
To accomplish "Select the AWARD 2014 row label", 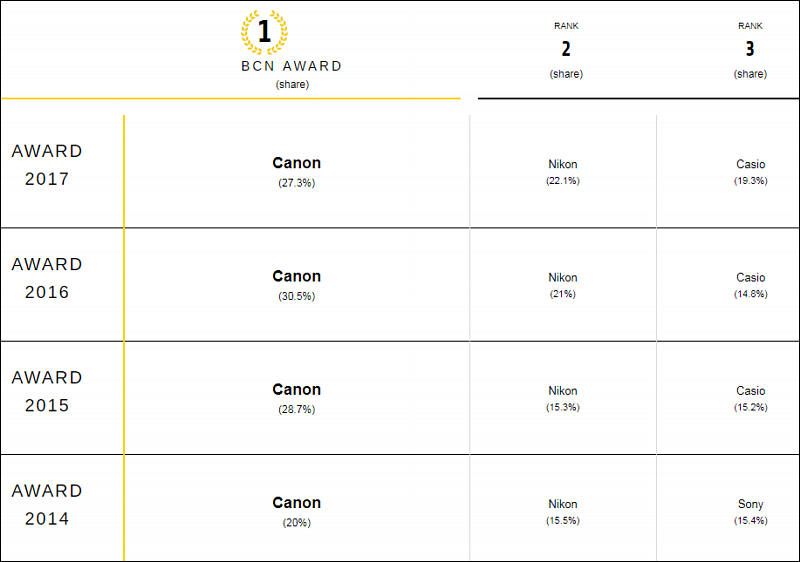I will pos(47,504).
